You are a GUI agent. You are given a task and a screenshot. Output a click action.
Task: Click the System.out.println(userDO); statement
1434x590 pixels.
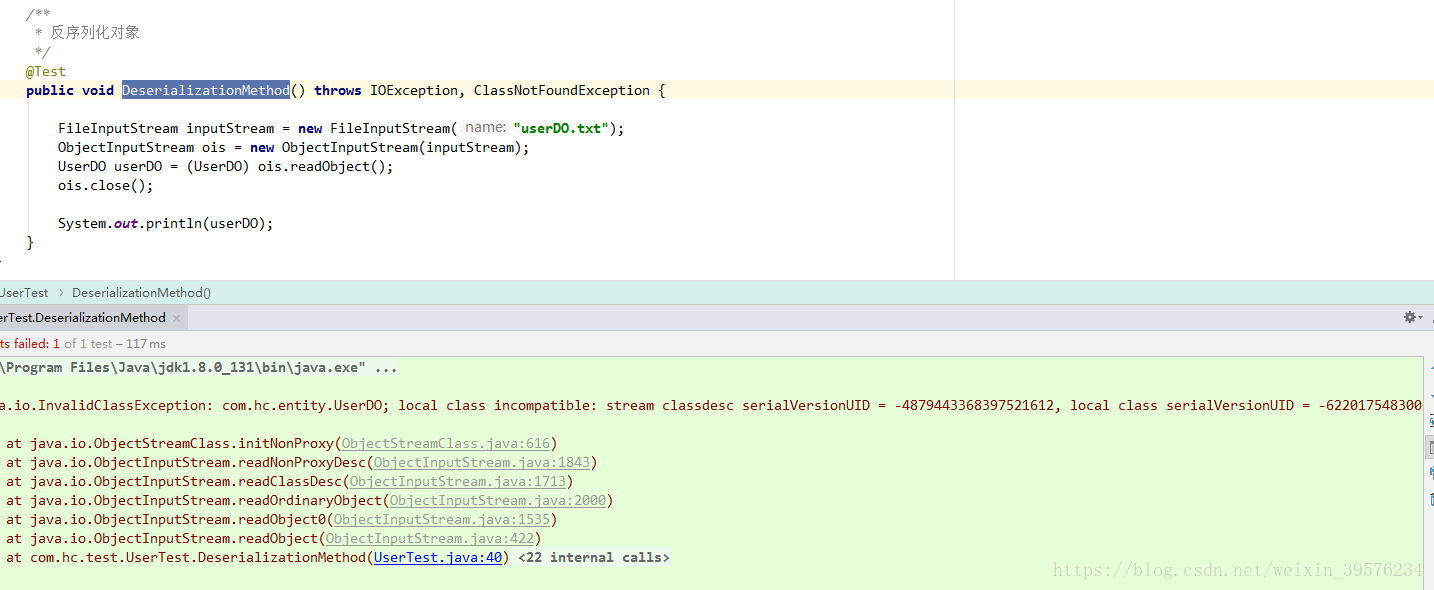165,224
